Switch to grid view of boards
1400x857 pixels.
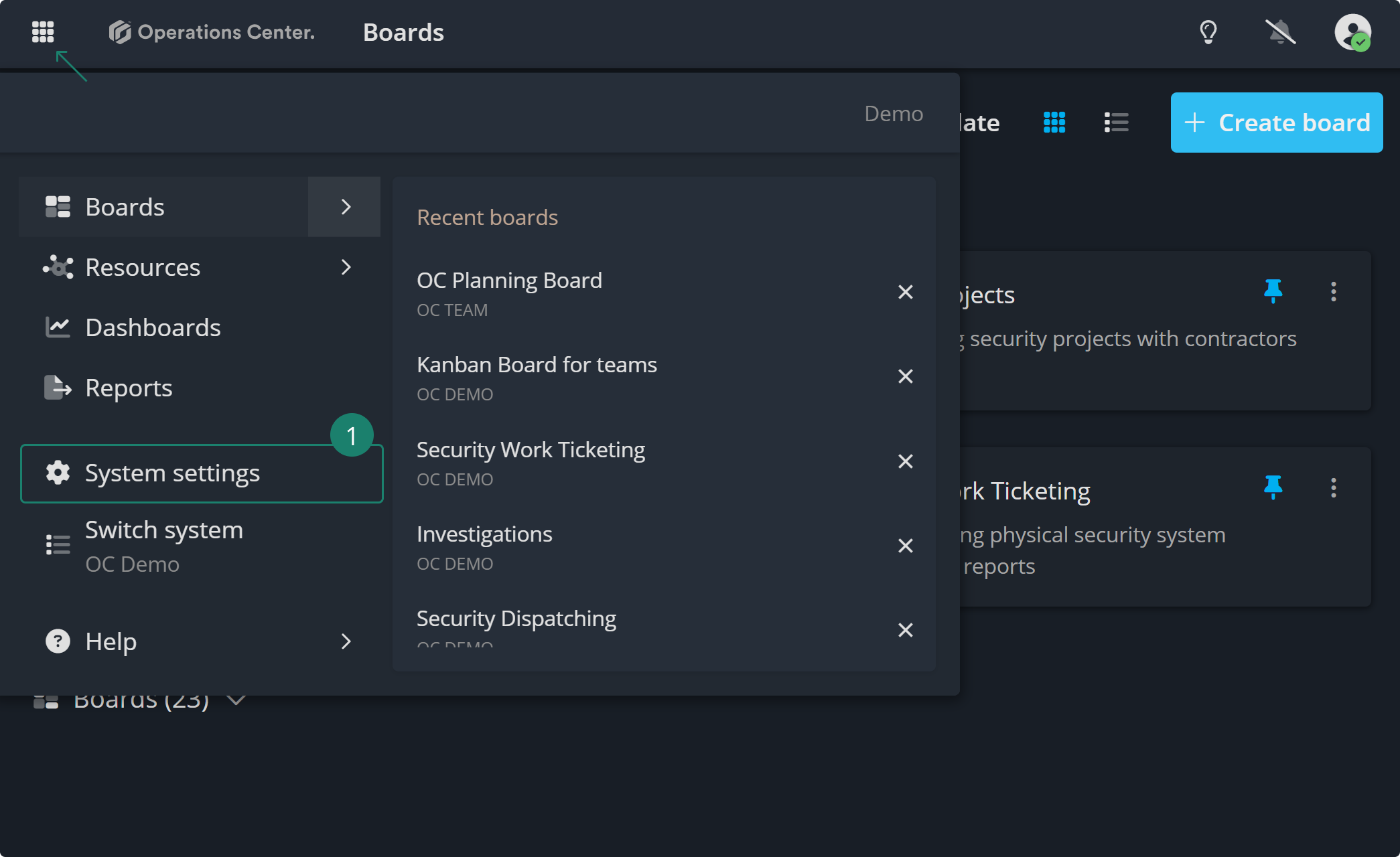(x=1054, y=123)
